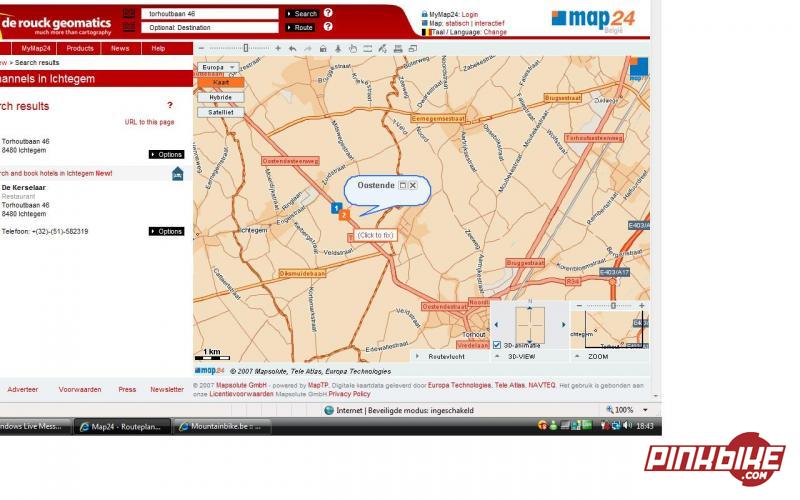
Task: Select the hand pan tool
Action: [352, 48]
